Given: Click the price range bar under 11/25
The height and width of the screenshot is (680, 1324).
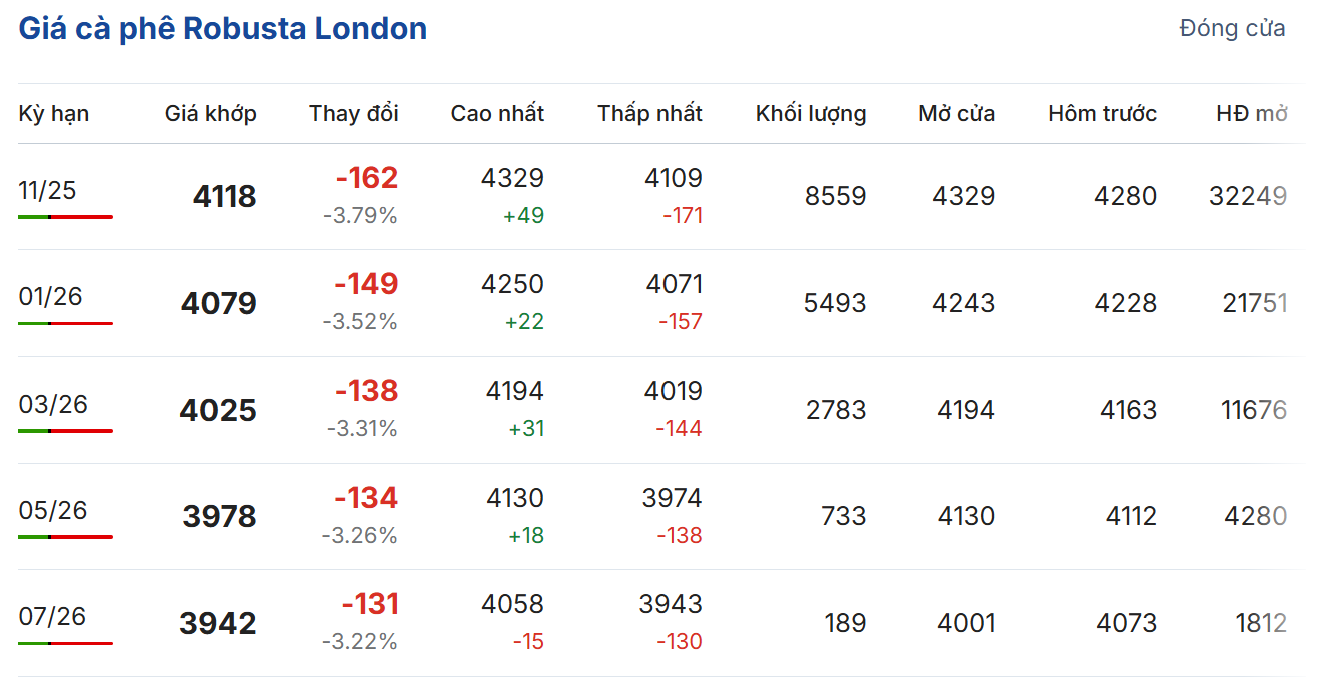Looking at the screenshot, I should (65, 217).
